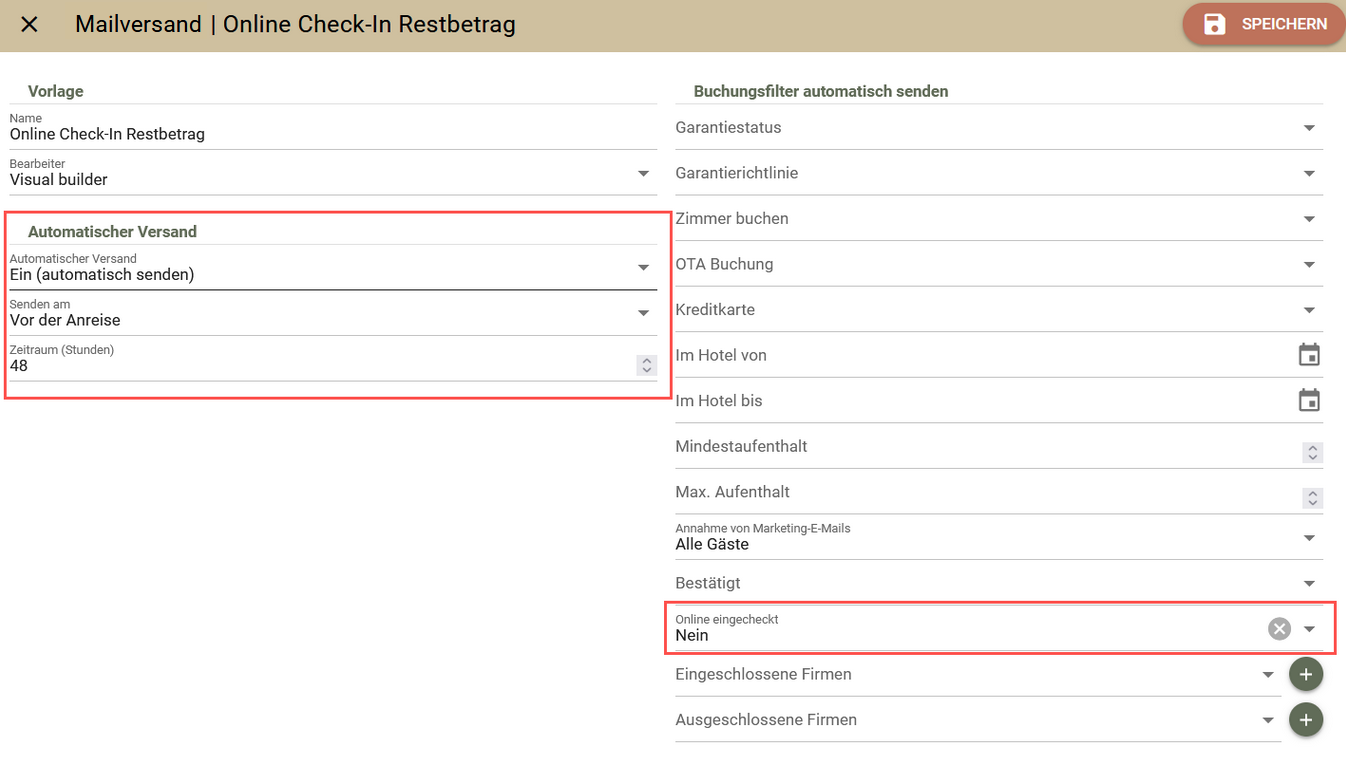1346x764 pixels.
Task: Expand the Garantiestatus dropdown
Action: (999, 128)
